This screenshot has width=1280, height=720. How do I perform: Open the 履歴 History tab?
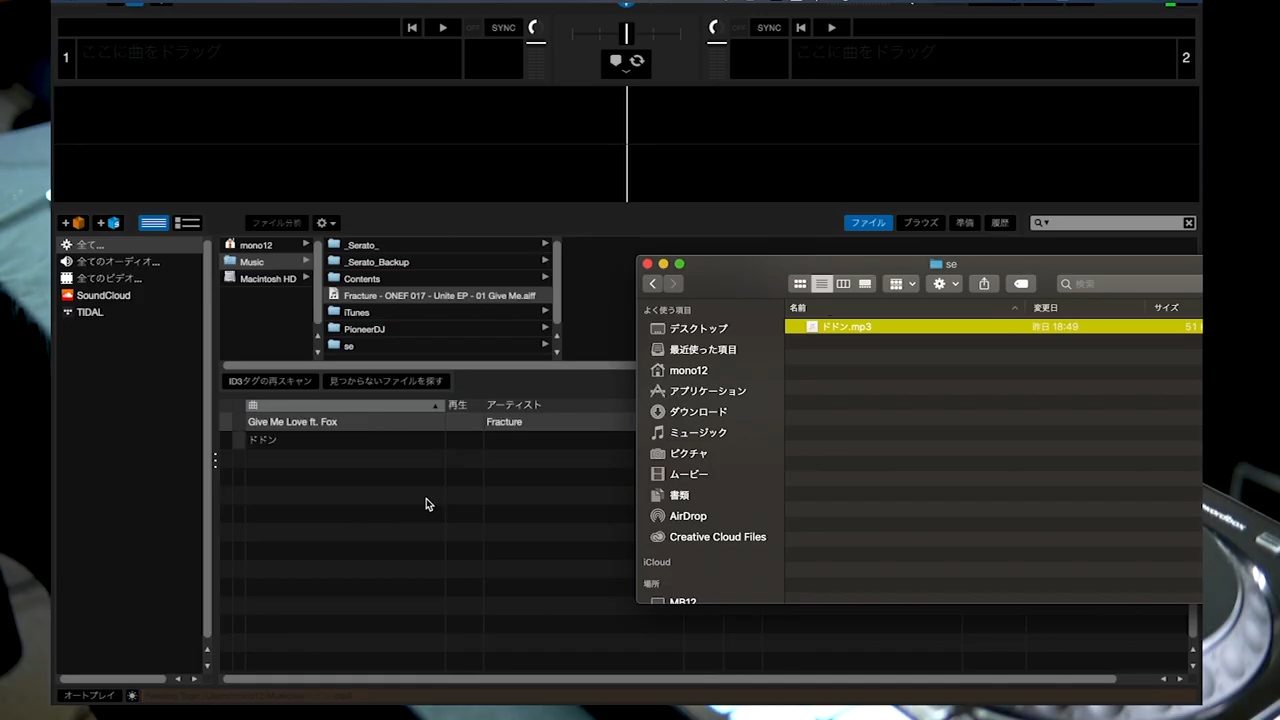click(x=999, y=223)
